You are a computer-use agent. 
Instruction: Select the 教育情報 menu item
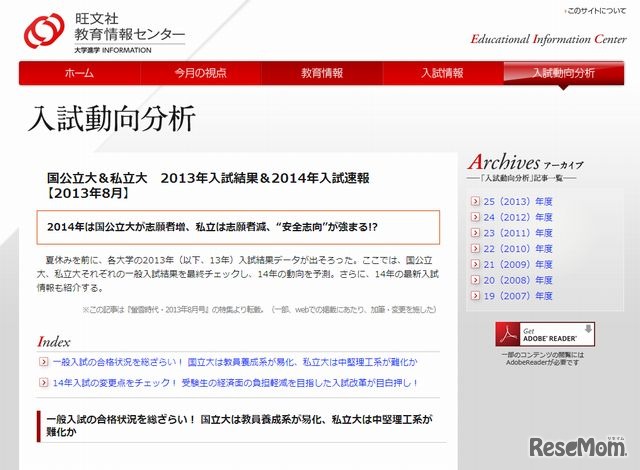[x=322, y=73]
